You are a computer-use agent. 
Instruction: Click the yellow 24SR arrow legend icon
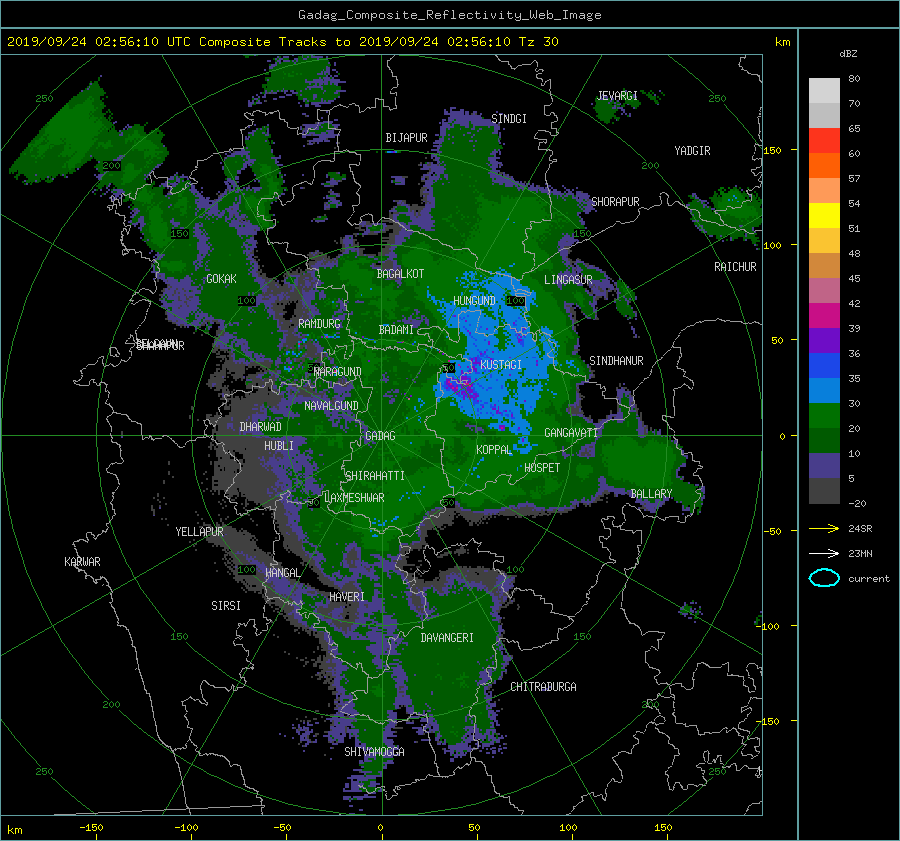coord(824,528)
